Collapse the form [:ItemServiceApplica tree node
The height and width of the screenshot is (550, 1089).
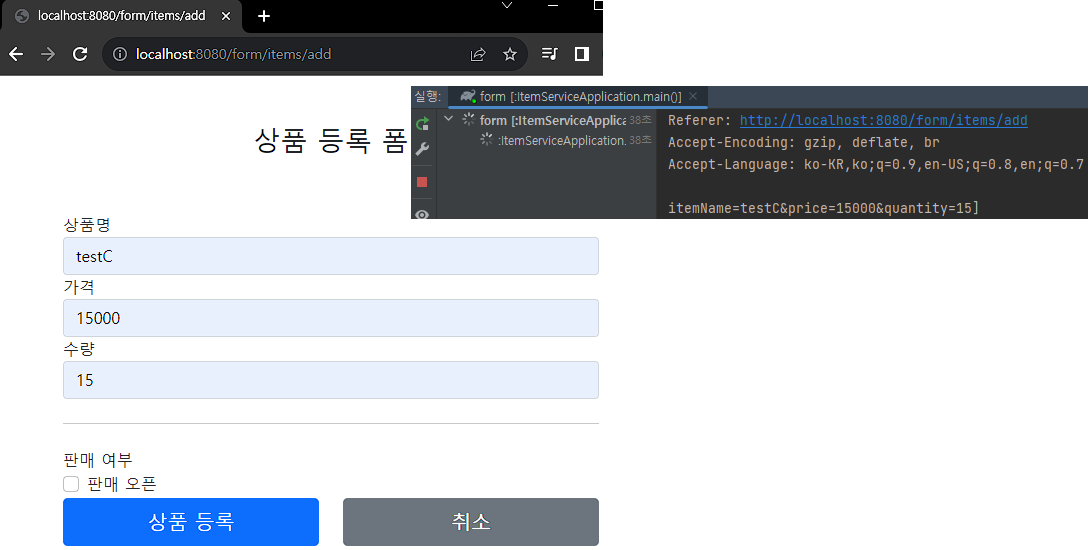coord(449,119)
